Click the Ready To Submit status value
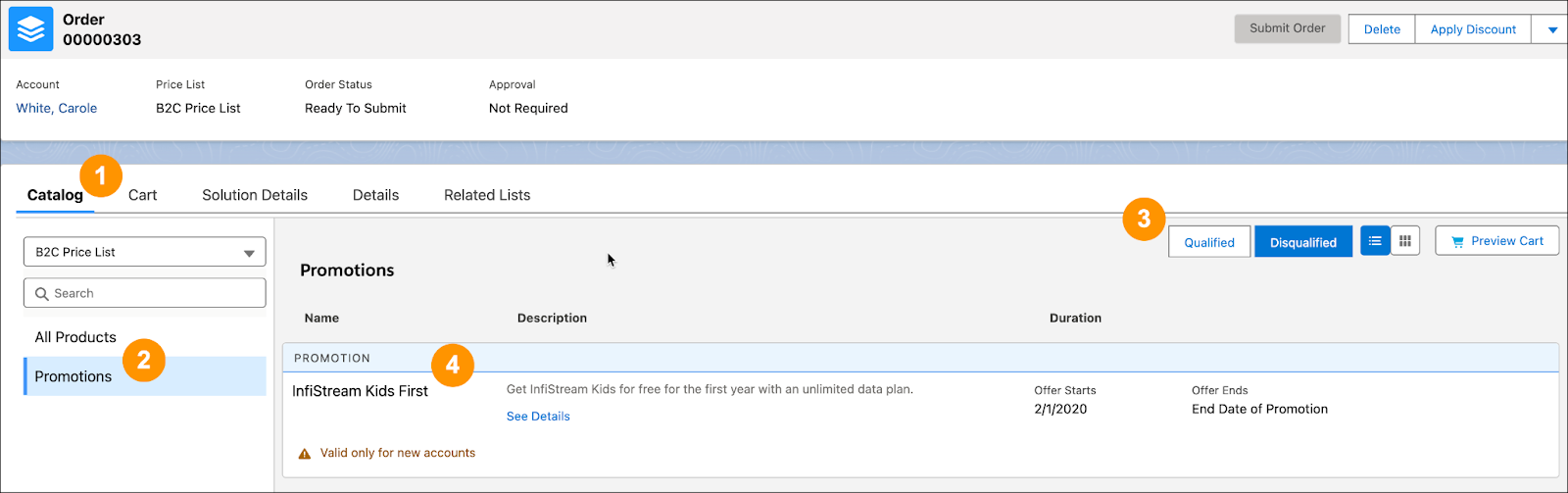1568x493 pixels. point(355,108)
